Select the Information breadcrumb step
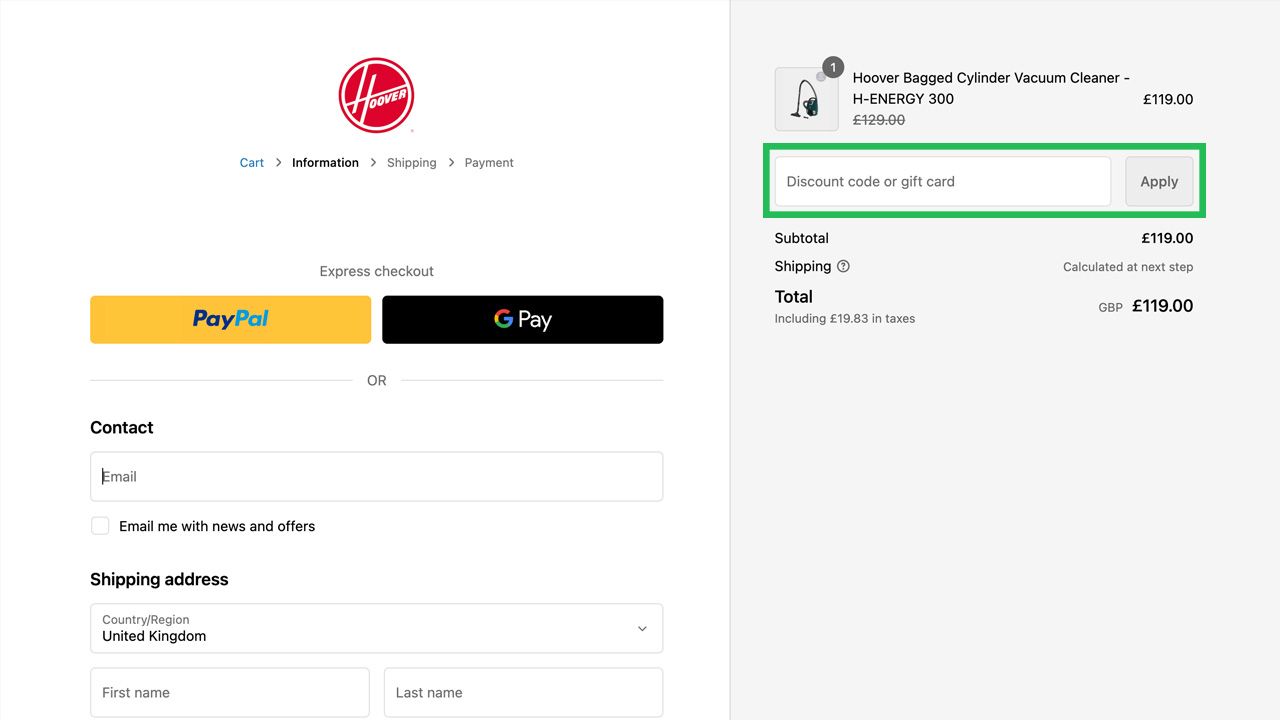The width and height of the screenshot is (1280, 720). click(x=325, y=163)
